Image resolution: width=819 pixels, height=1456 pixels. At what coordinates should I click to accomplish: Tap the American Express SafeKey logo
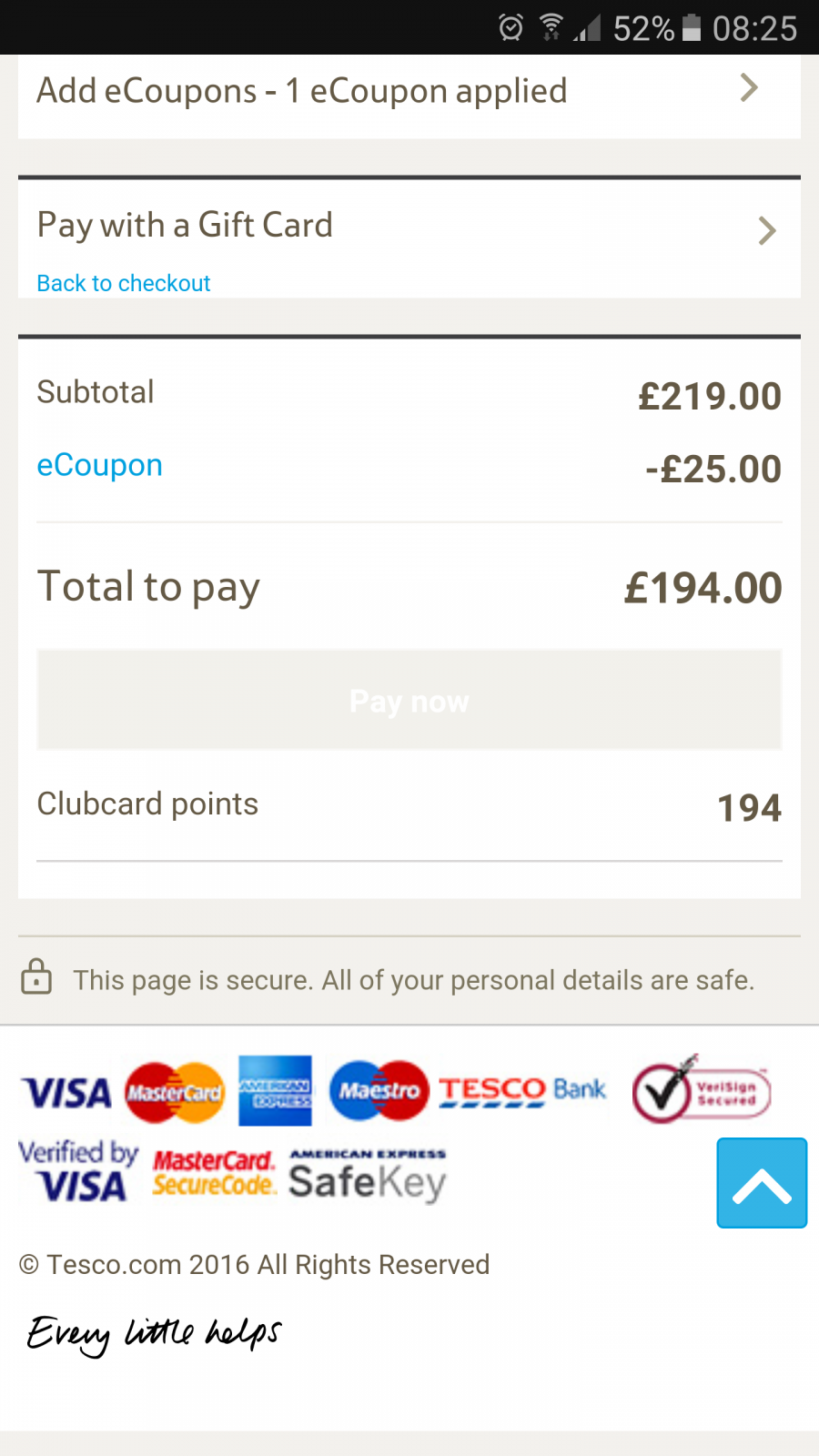(x=368, y=1175)
